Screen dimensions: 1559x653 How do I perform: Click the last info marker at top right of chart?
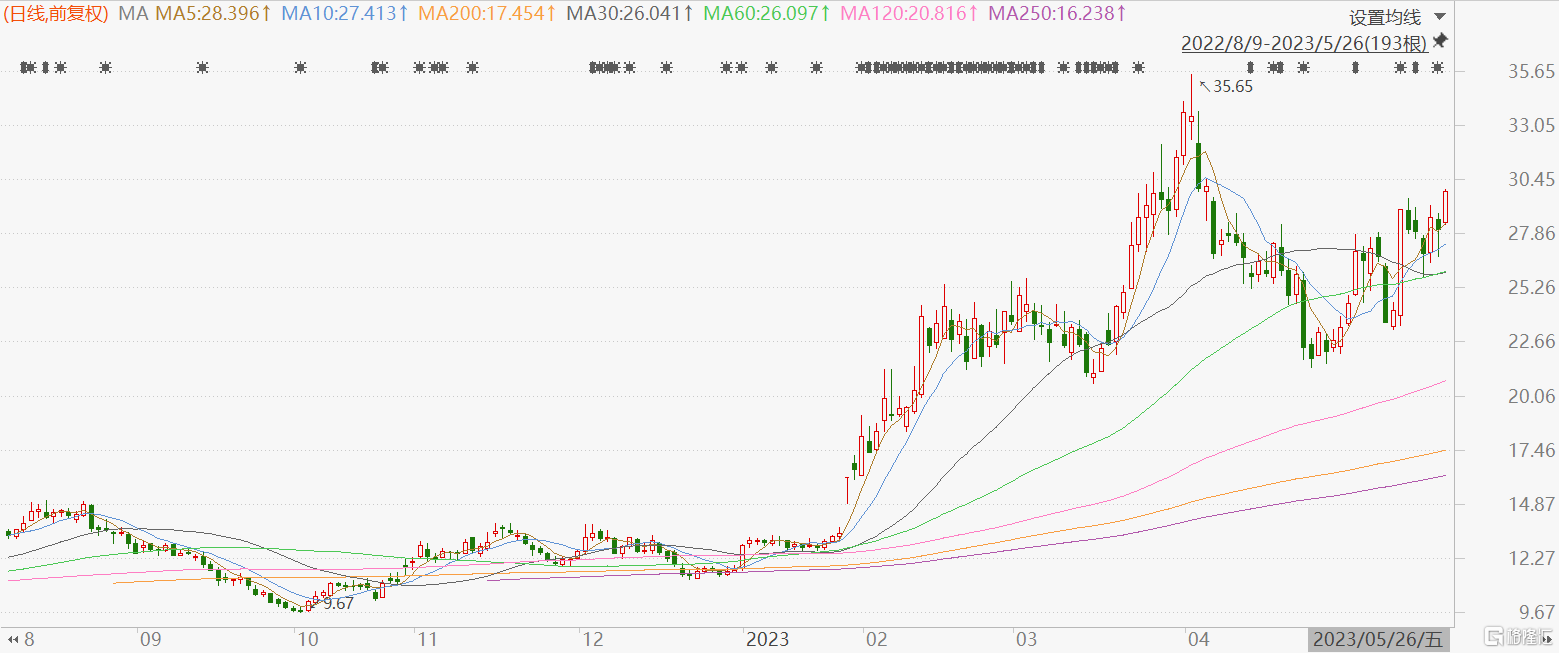1438,68
